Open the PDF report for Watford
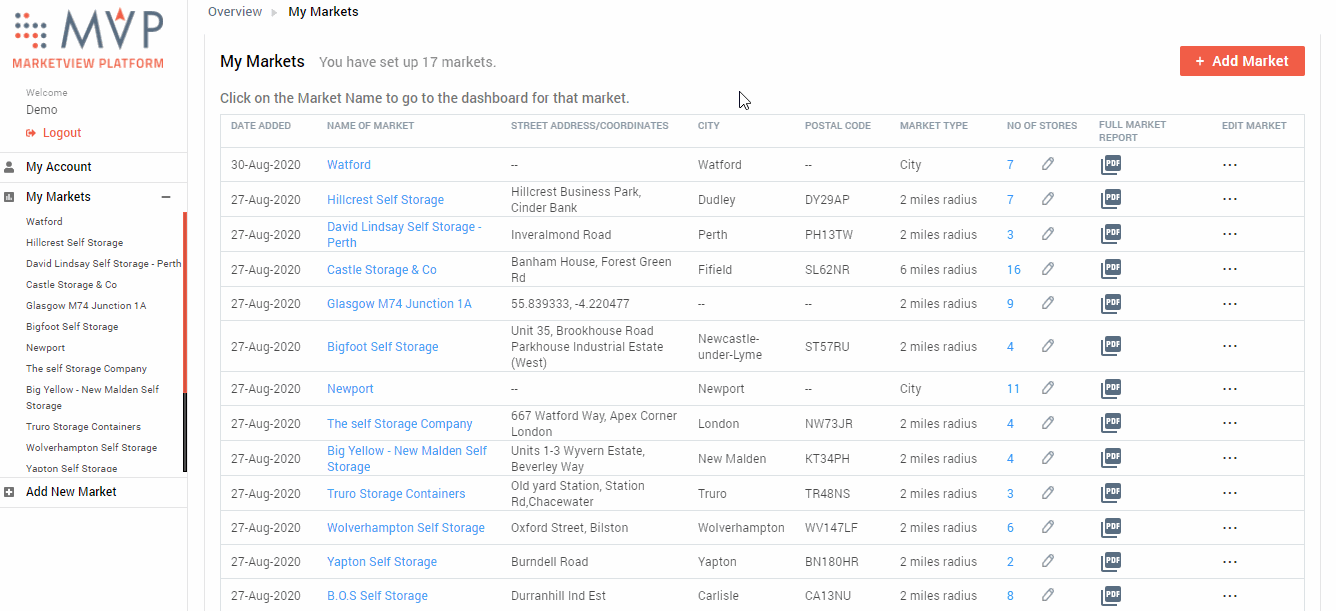 point(1111,165)
